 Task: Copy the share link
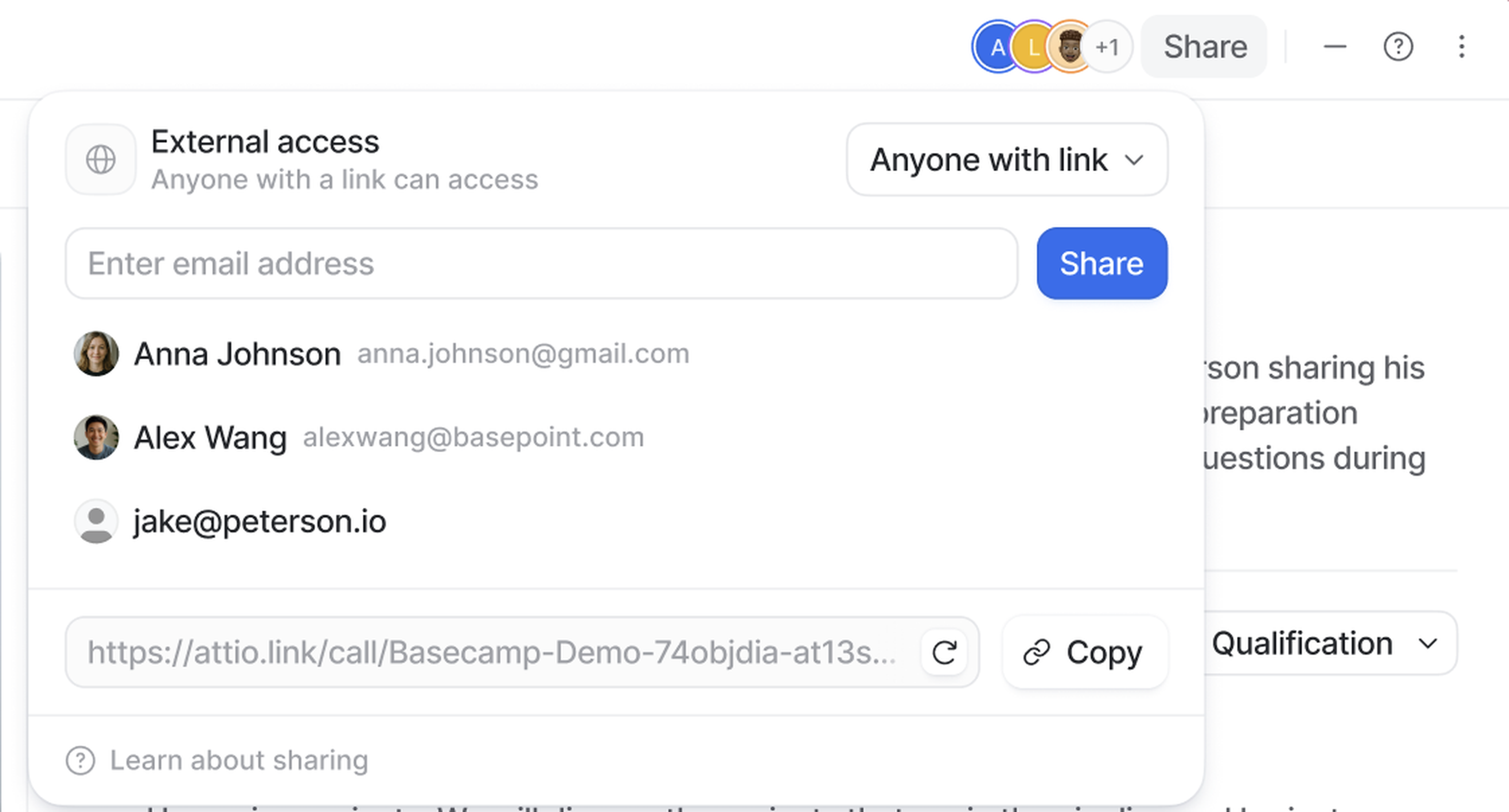(x=1084, y=652)
